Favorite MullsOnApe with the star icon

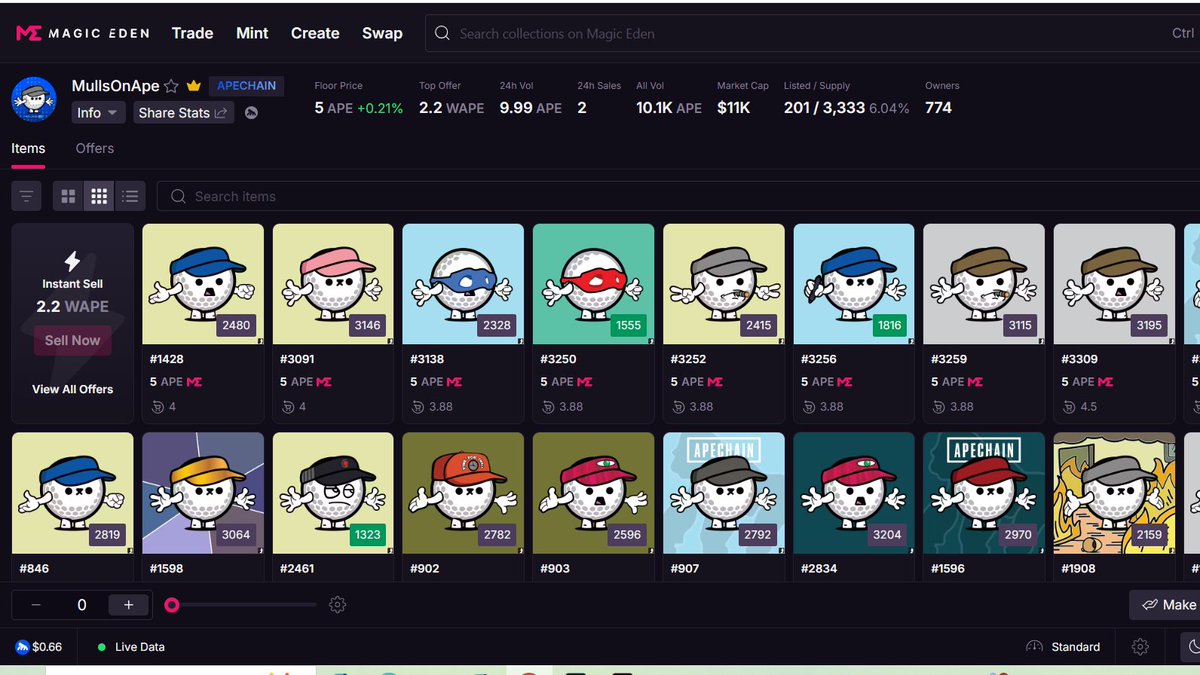coord(171,87)
